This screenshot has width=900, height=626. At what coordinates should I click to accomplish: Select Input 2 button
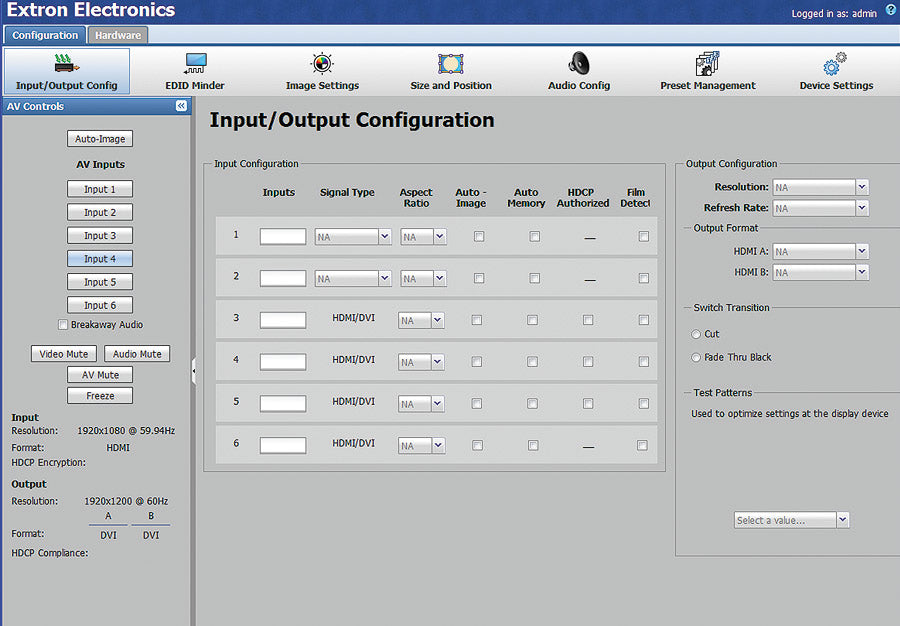point(100,212)
